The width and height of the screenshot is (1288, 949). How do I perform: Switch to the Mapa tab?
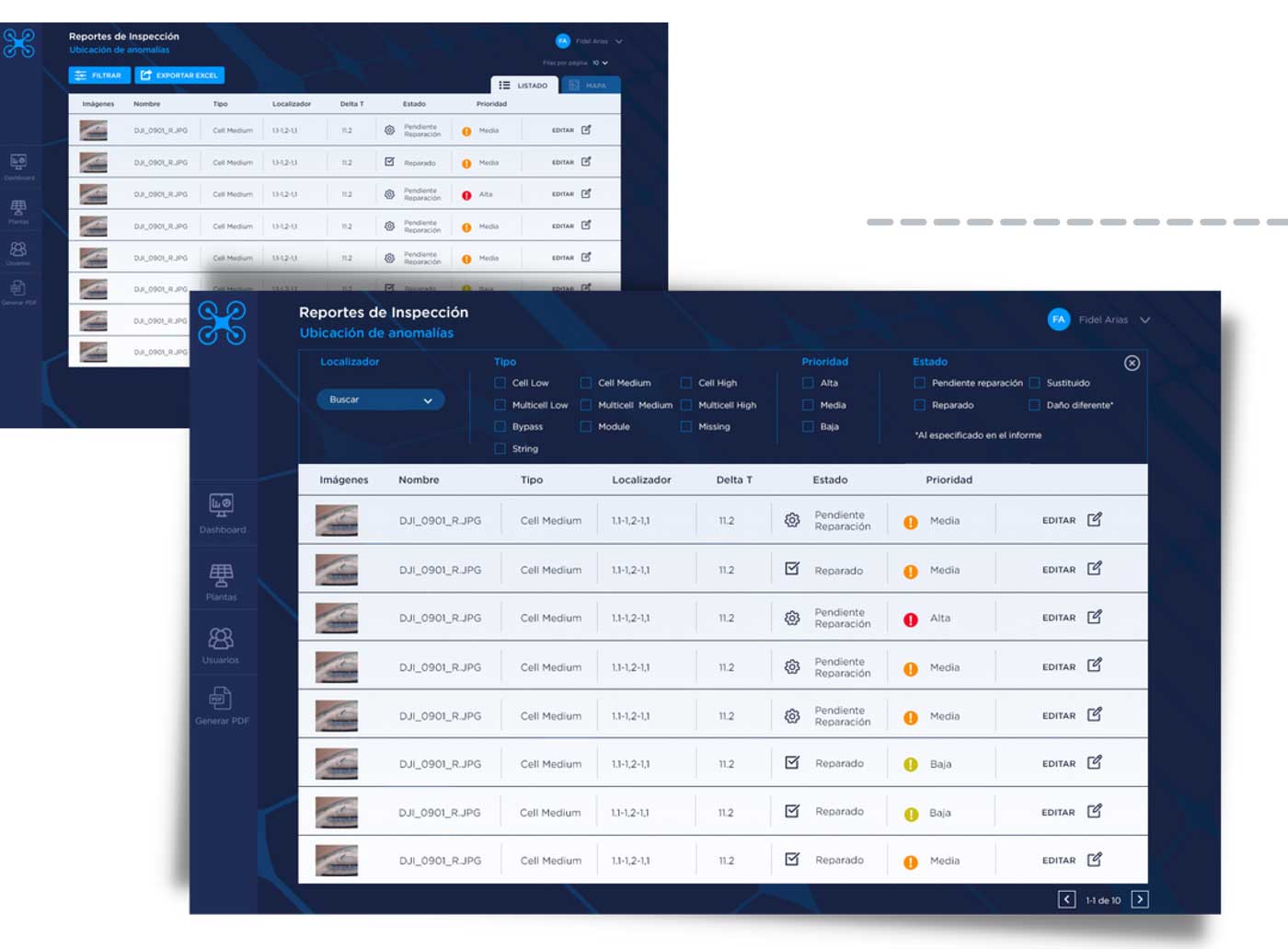[588, 85]
